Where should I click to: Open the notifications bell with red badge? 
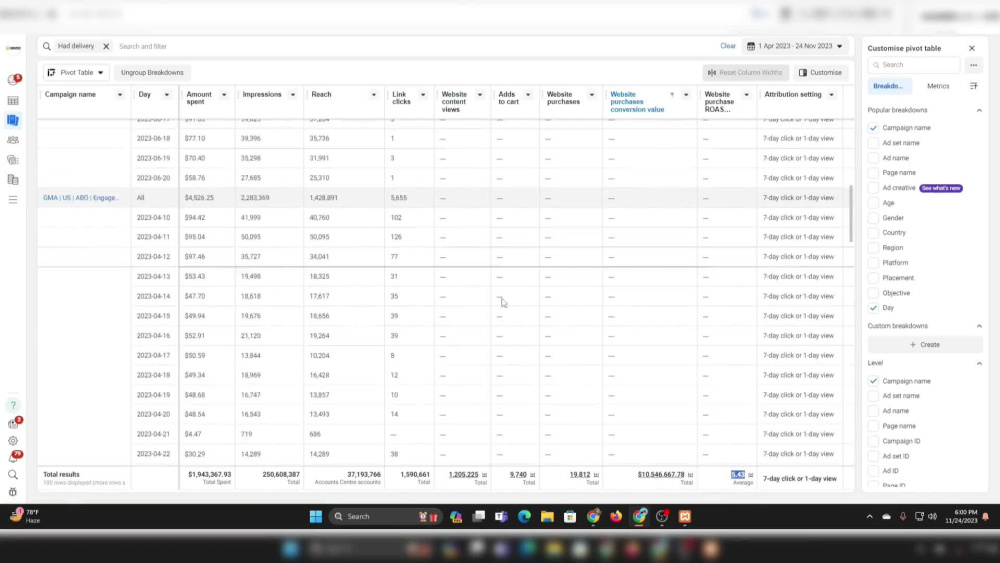coord(14,457)
